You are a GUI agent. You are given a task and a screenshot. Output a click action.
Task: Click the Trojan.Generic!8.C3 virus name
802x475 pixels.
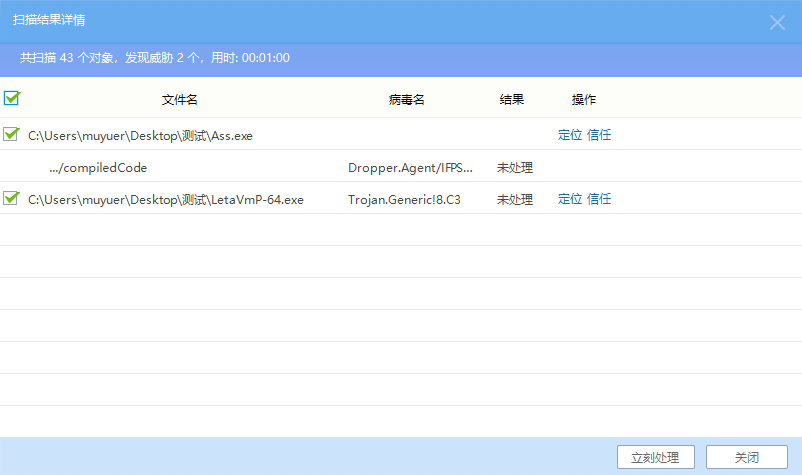tap(403, 199)
